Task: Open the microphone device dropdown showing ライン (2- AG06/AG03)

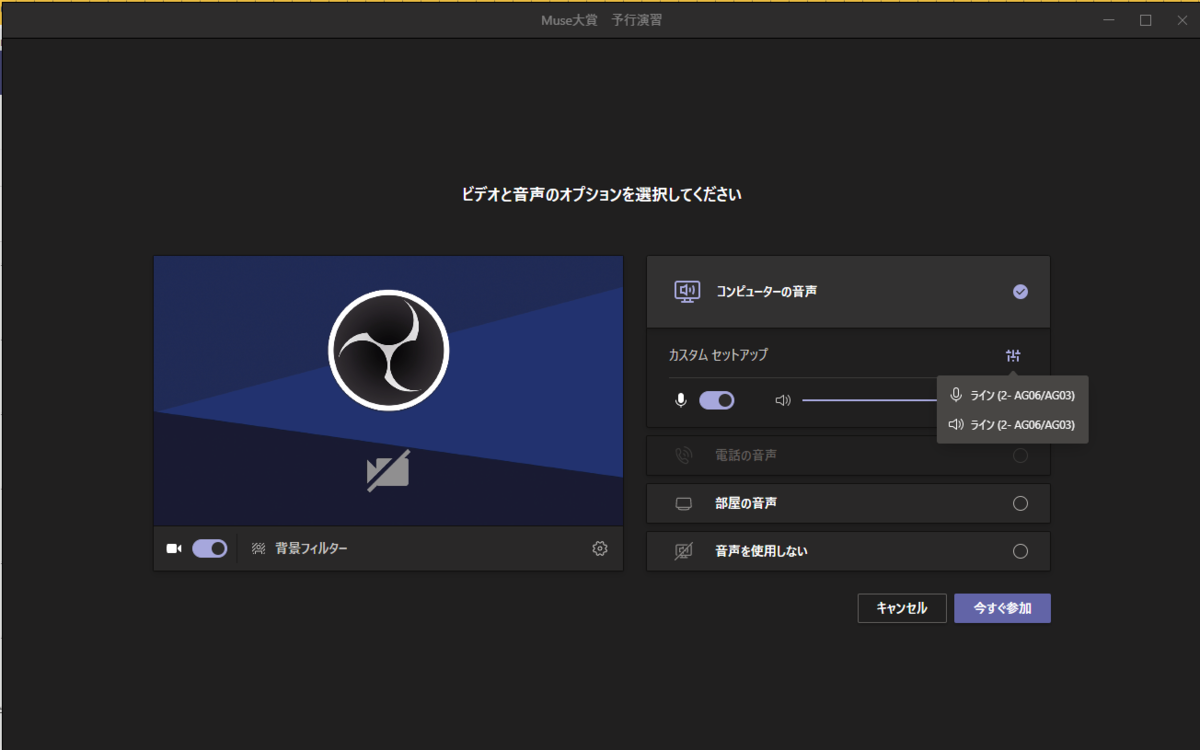Action: [x=1012, y=394]
